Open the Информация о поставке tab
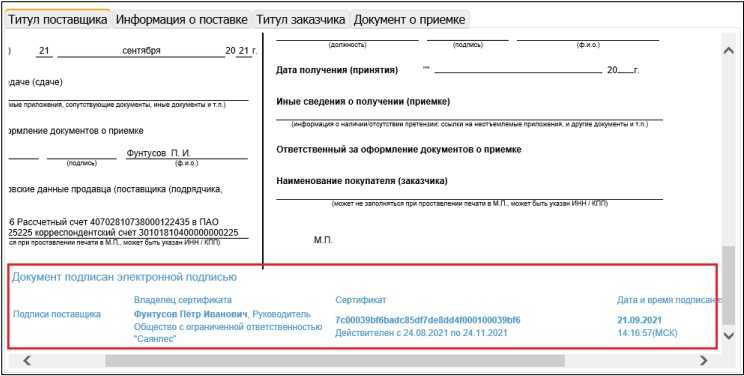This screenshot has height=376, width=744. (x=182, y=20)
